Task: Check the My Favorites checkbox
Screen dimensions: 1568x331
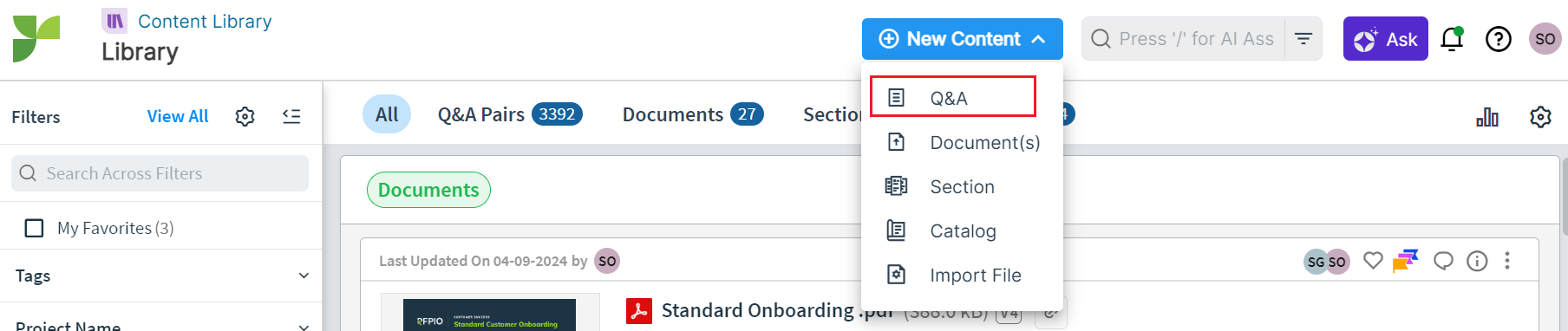Action: pos(35,228)
